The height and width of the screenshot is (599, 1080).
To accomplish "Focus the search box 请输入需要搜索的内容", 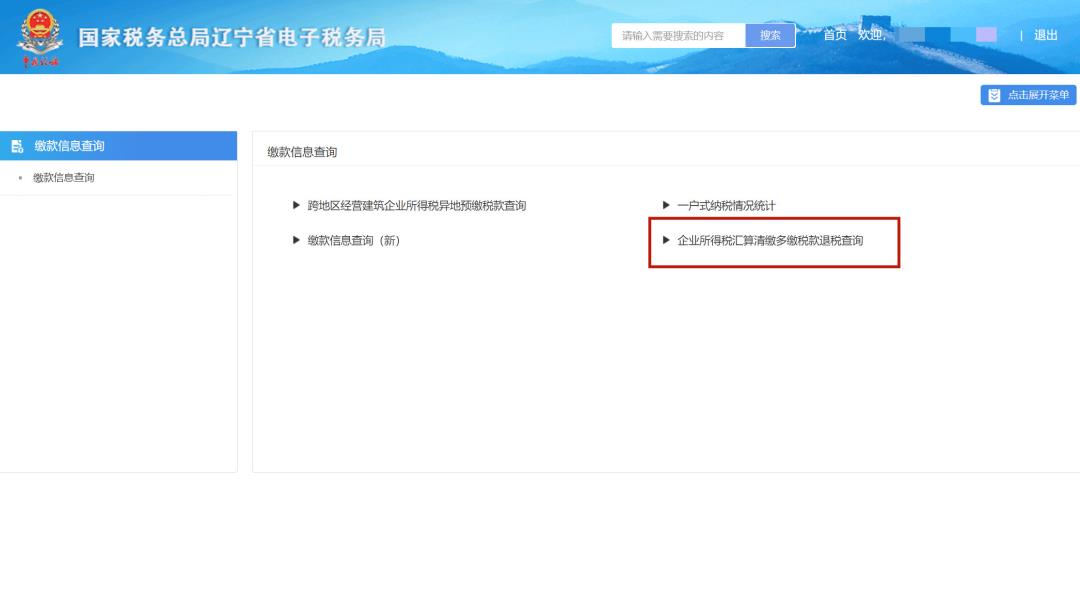I will pos(678,36).
